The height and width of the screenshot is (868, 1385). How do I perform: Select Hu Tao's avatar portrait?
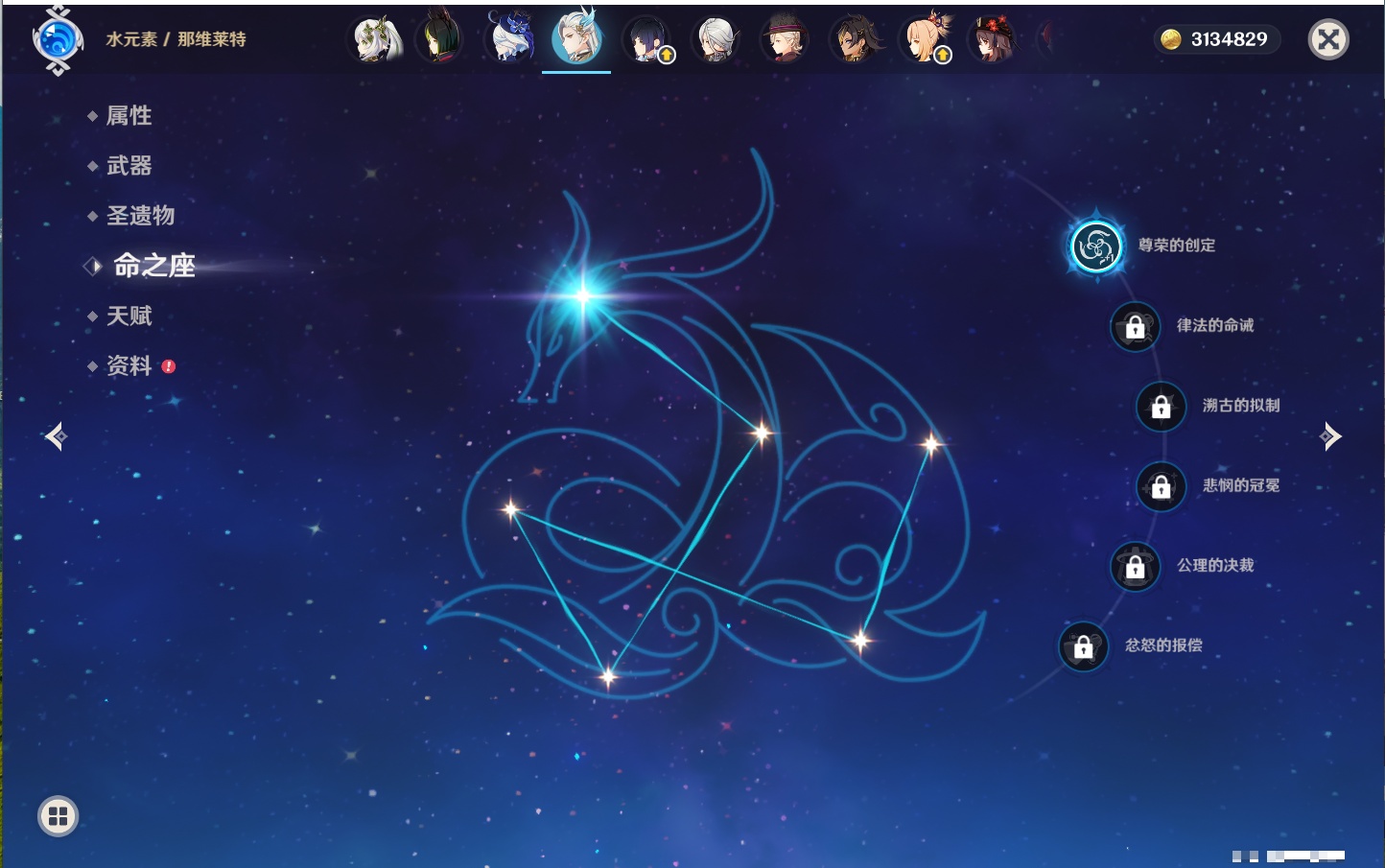pyautogui.click(x=992, y=40)
